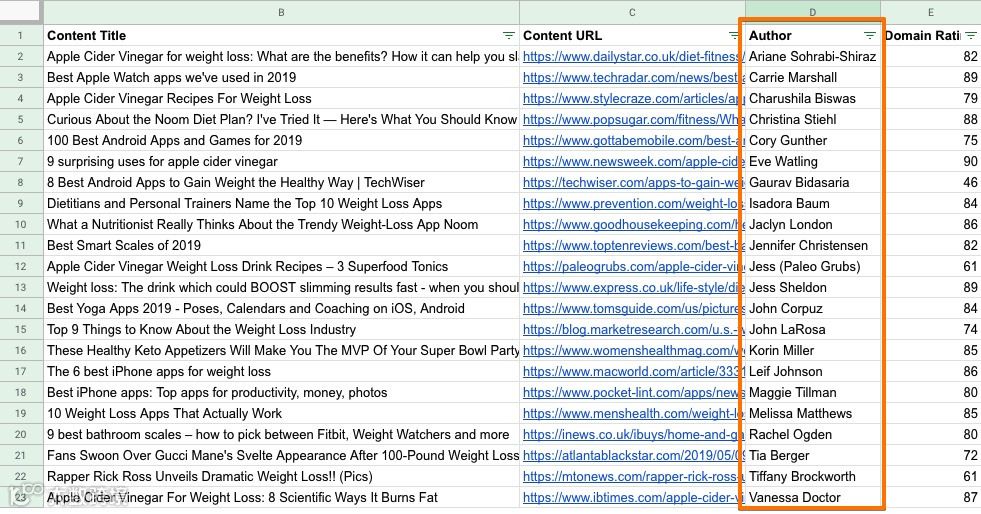Select the author cell Ariane Sohrabi-Shiraz
Image resolution: width=981 pixels, height=514 pixels.
pyautogui.click(x=813, y=56)
